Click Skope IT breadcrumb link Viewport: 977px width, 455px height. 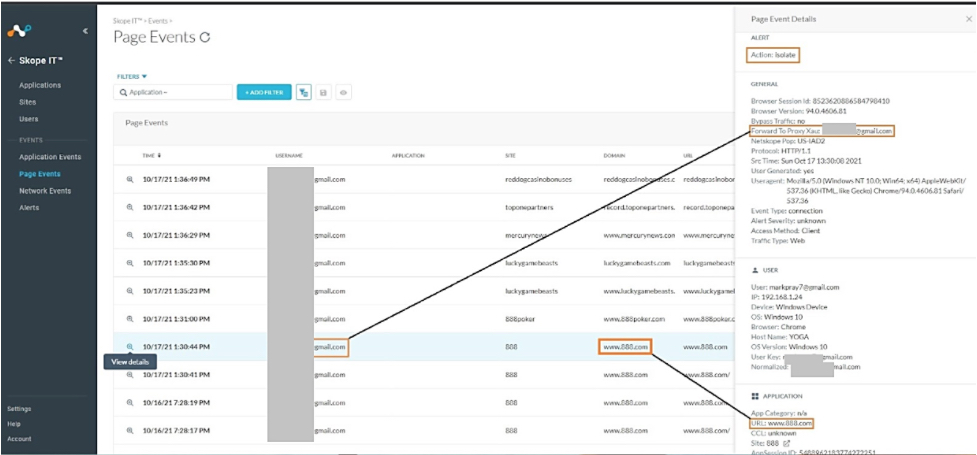click(128, 21)
